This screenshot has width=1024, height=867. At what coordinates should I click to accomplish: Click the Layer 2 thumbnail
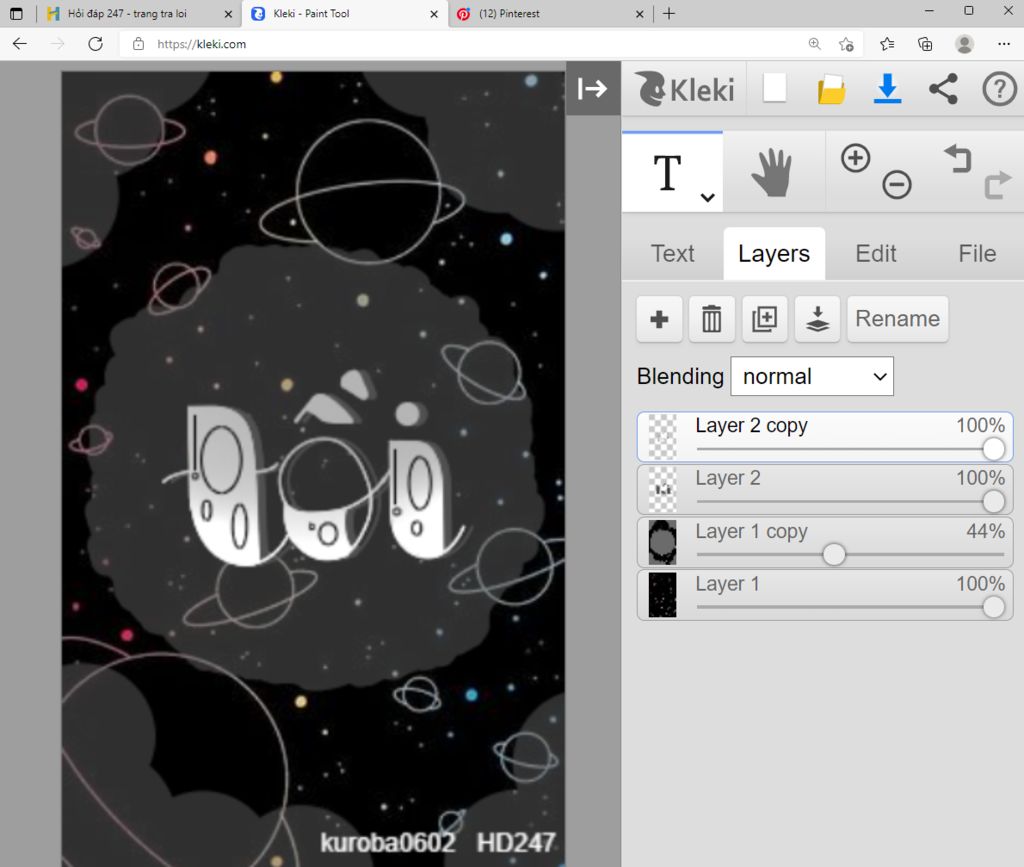click(662, 490)
